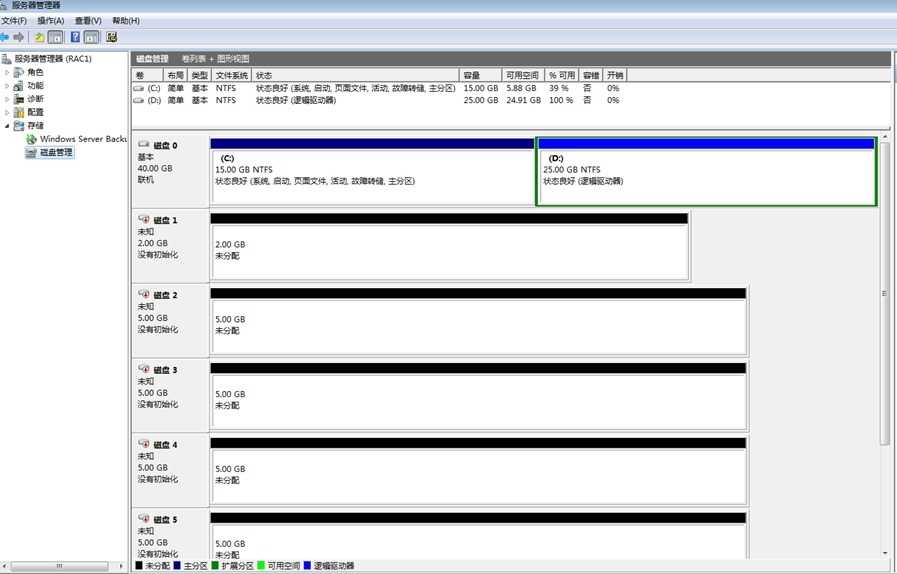The width and height of the screenshot is (897, 574).
Task: Click the dark blue 主分区 legend swatch
Action: pyautogui.click(x=177, y=565)
